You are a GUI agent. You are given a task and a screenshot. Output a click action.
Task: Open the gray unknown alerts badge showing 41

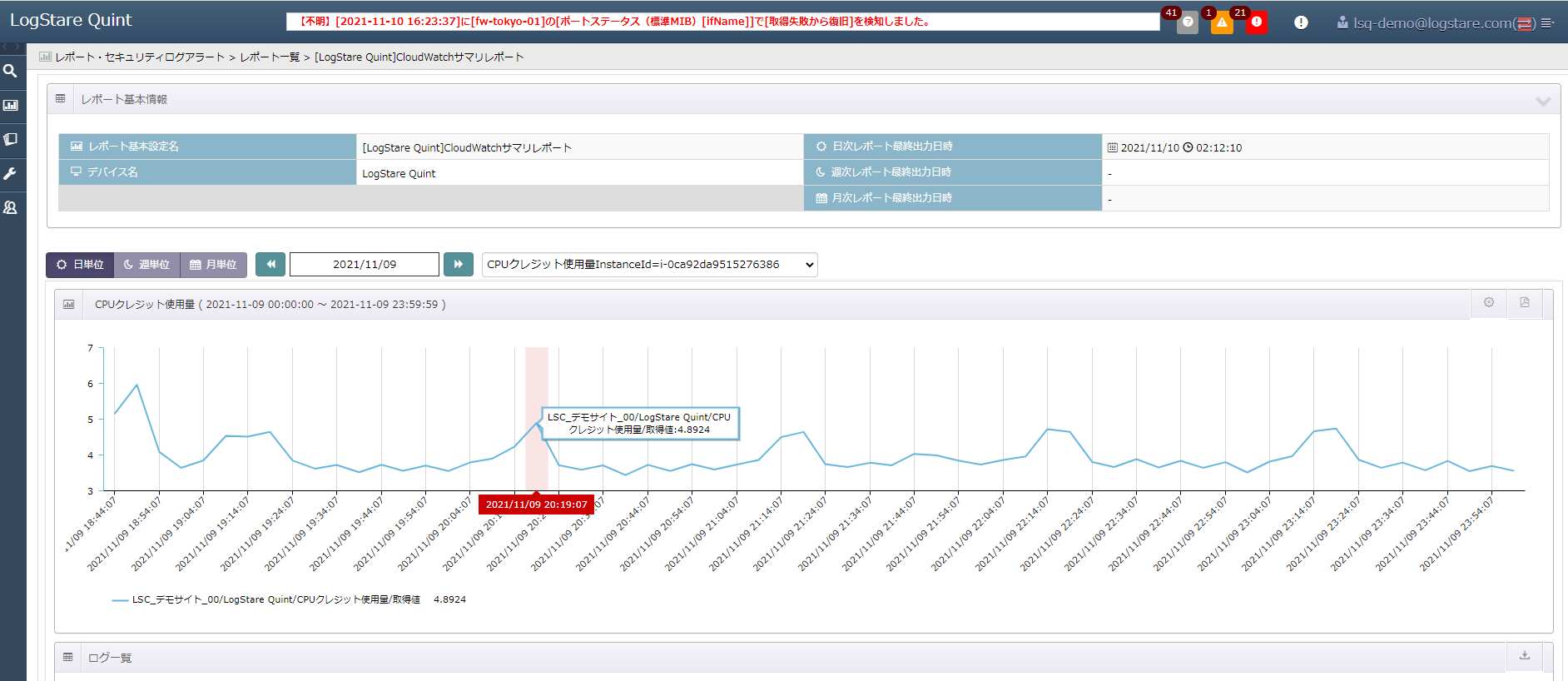(1188, 22)
